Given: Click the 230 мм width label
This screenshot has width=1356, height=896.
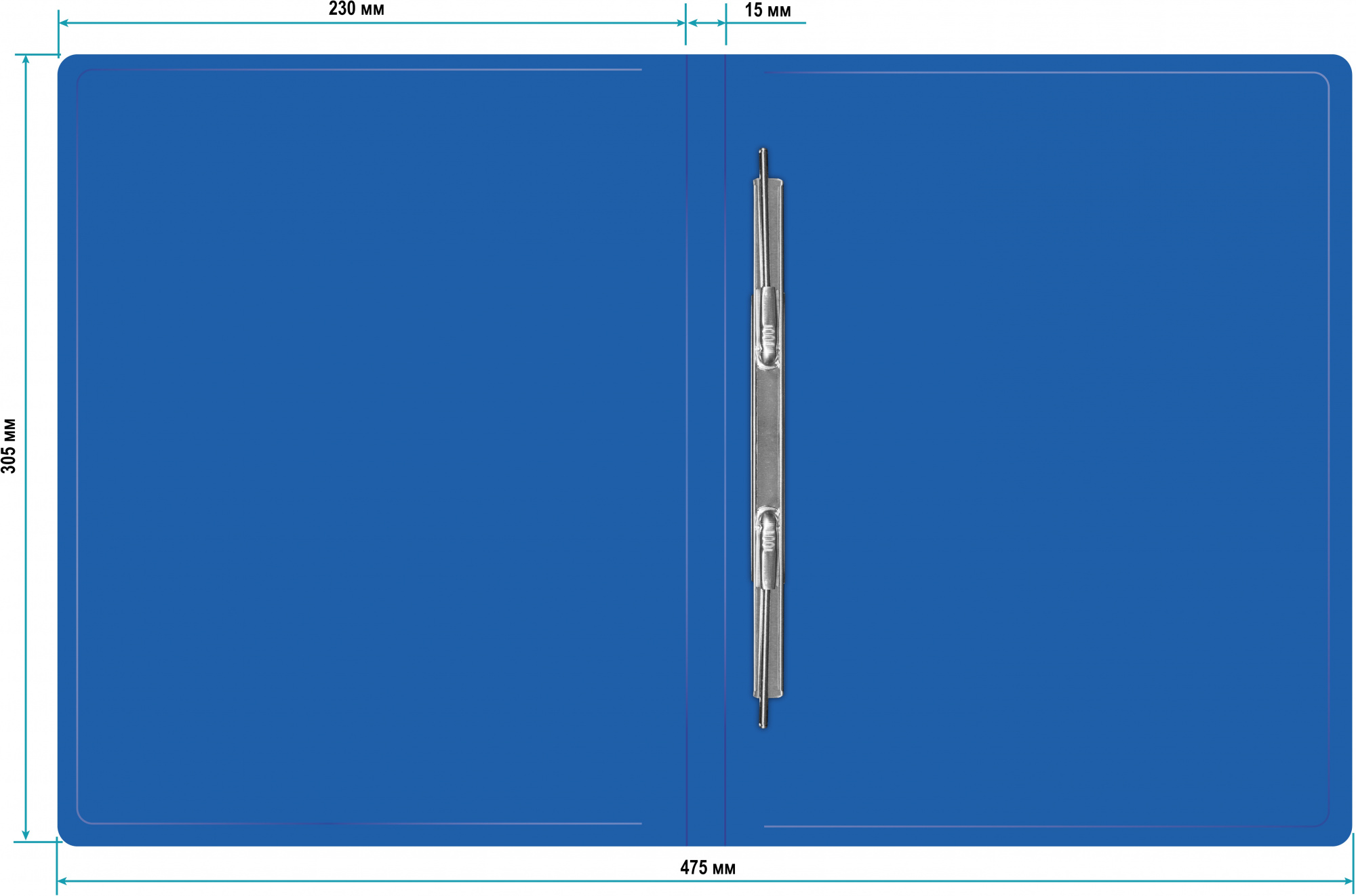Looking at the screenshot, I should coord(356,9).
